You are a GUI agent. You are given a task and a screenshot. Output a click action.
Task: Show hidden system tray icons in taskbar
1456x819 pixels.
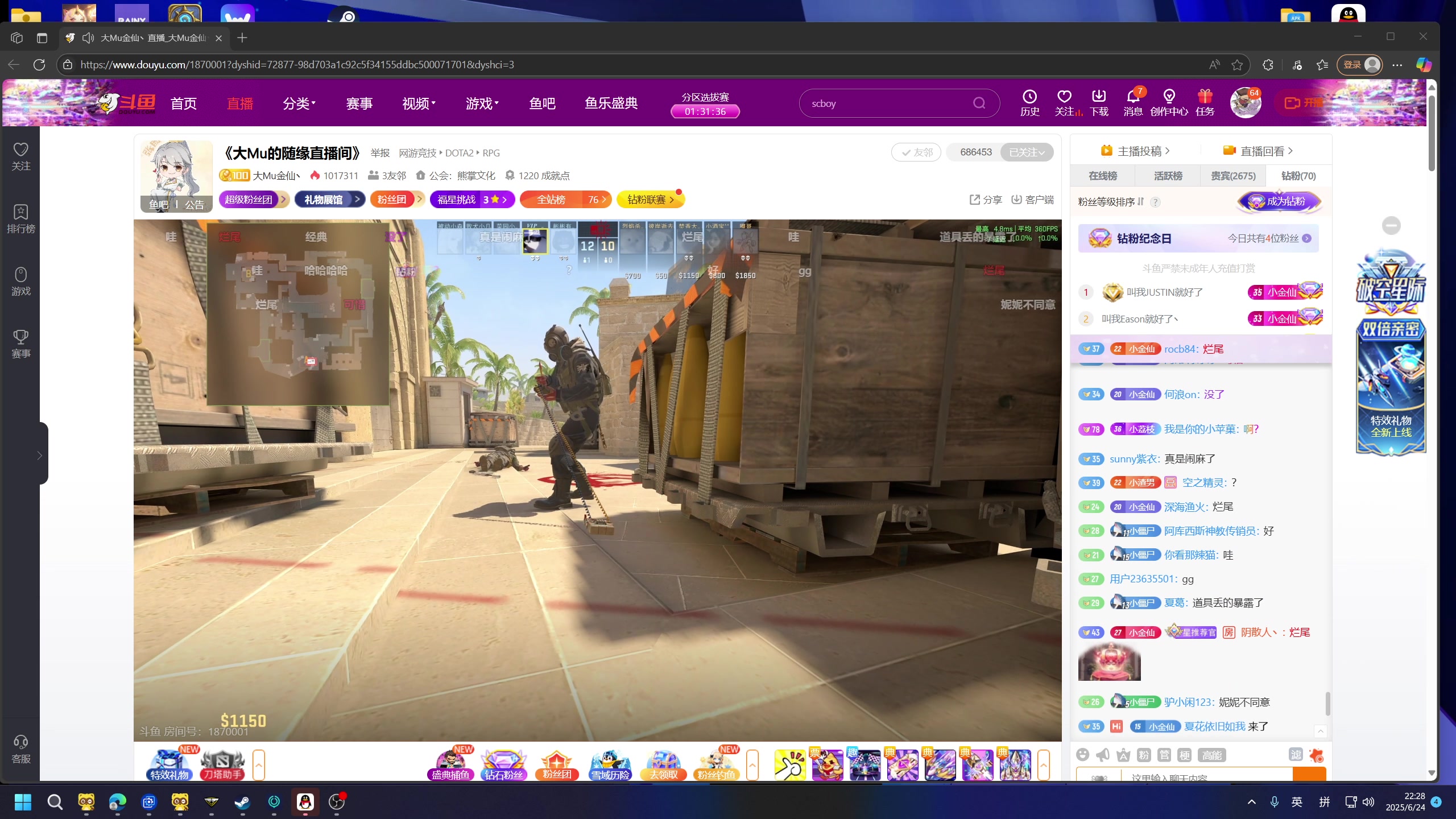(x=1252, y=802)
